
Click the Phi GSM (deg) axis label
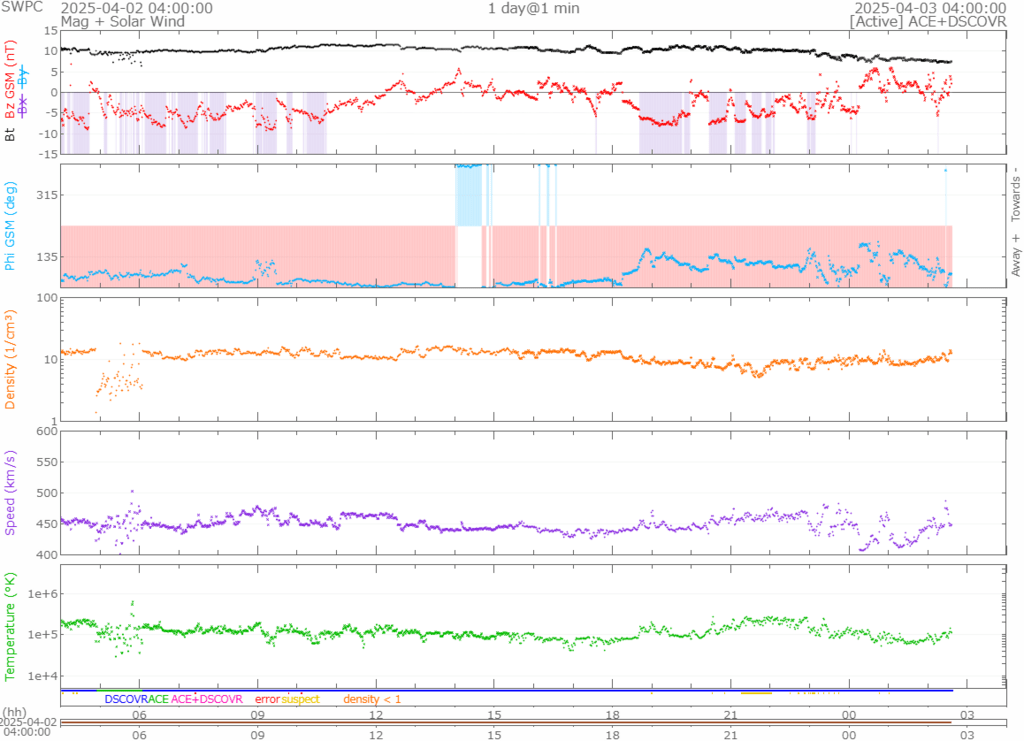tap(11, 227)
